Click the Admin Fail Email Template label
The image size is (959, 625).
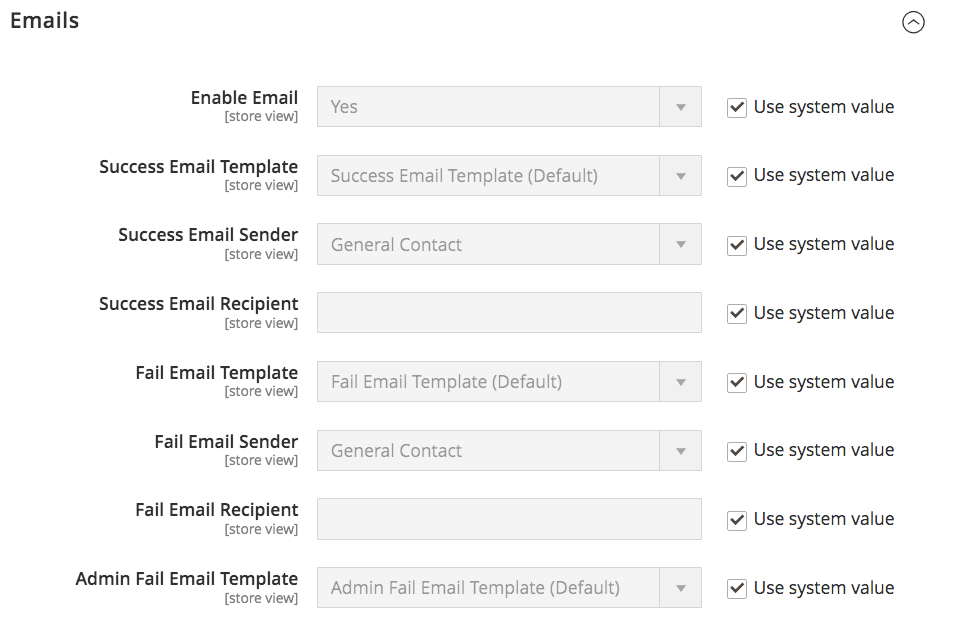click(187, 579)
